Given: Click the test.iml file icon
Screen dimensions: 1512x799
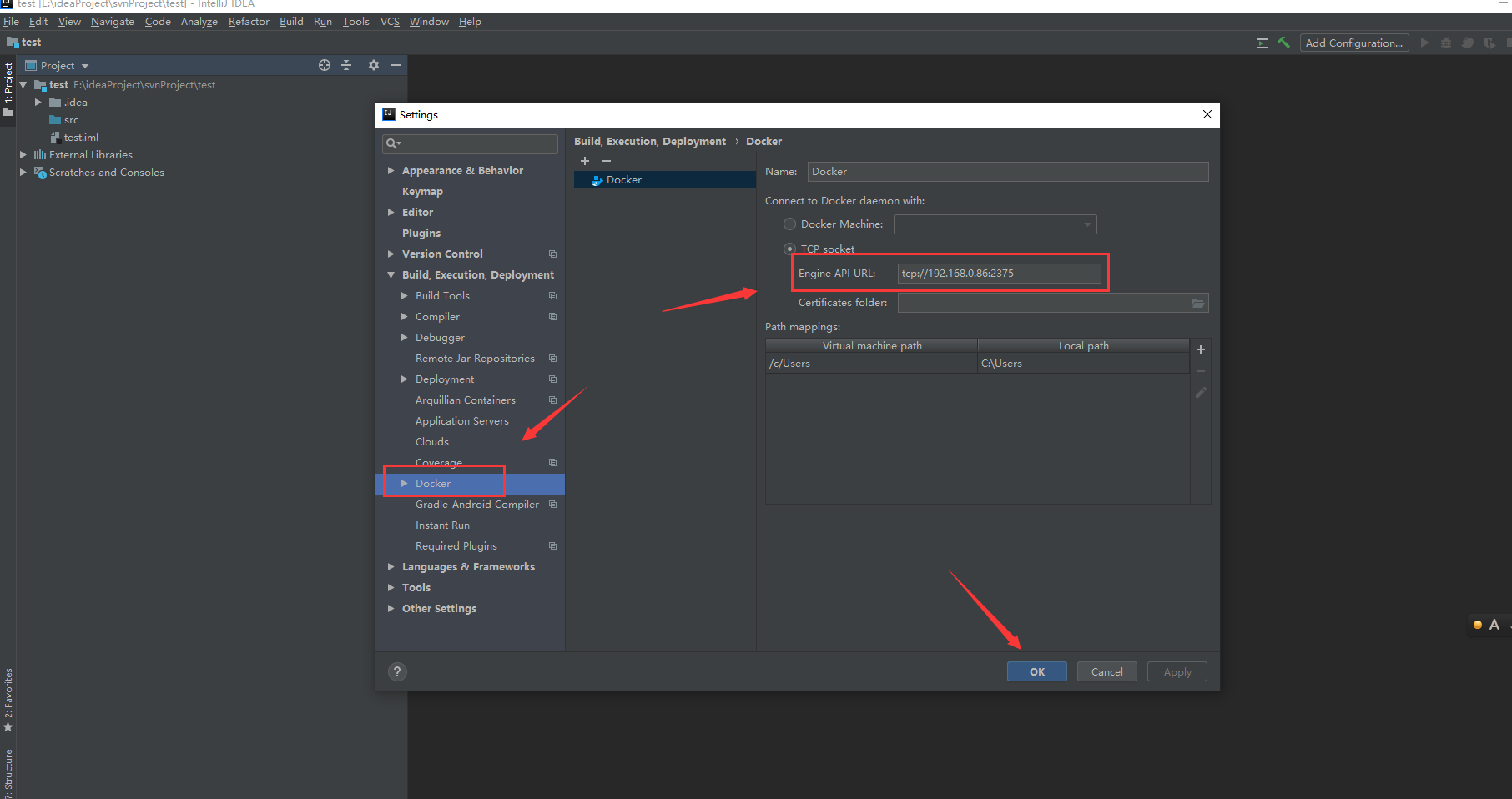Looking at the screenshot, I should point(55,138).
